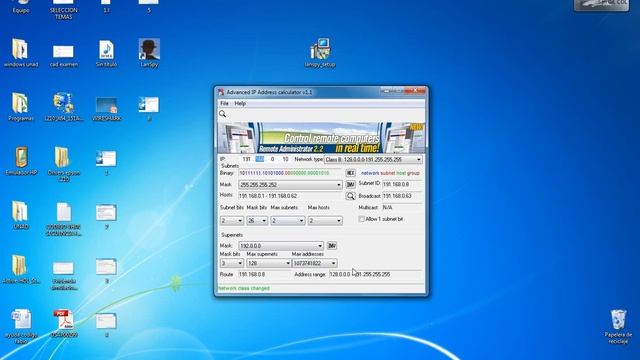This screenshot has width=640, height=360.
Task: Open the Help menu
Action: 240,104
